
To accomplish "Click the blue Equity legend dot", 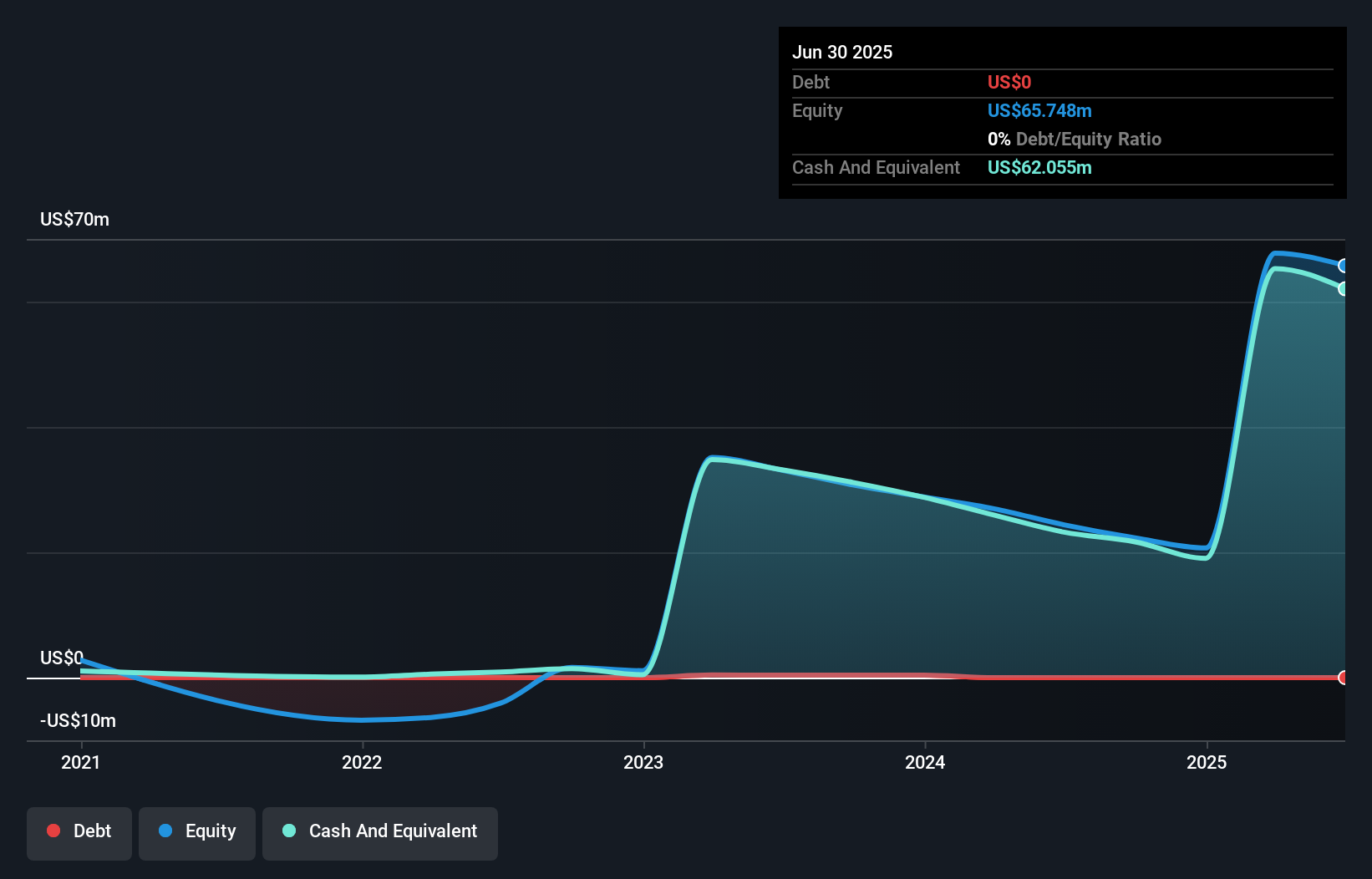I will (x=165, y=831).
